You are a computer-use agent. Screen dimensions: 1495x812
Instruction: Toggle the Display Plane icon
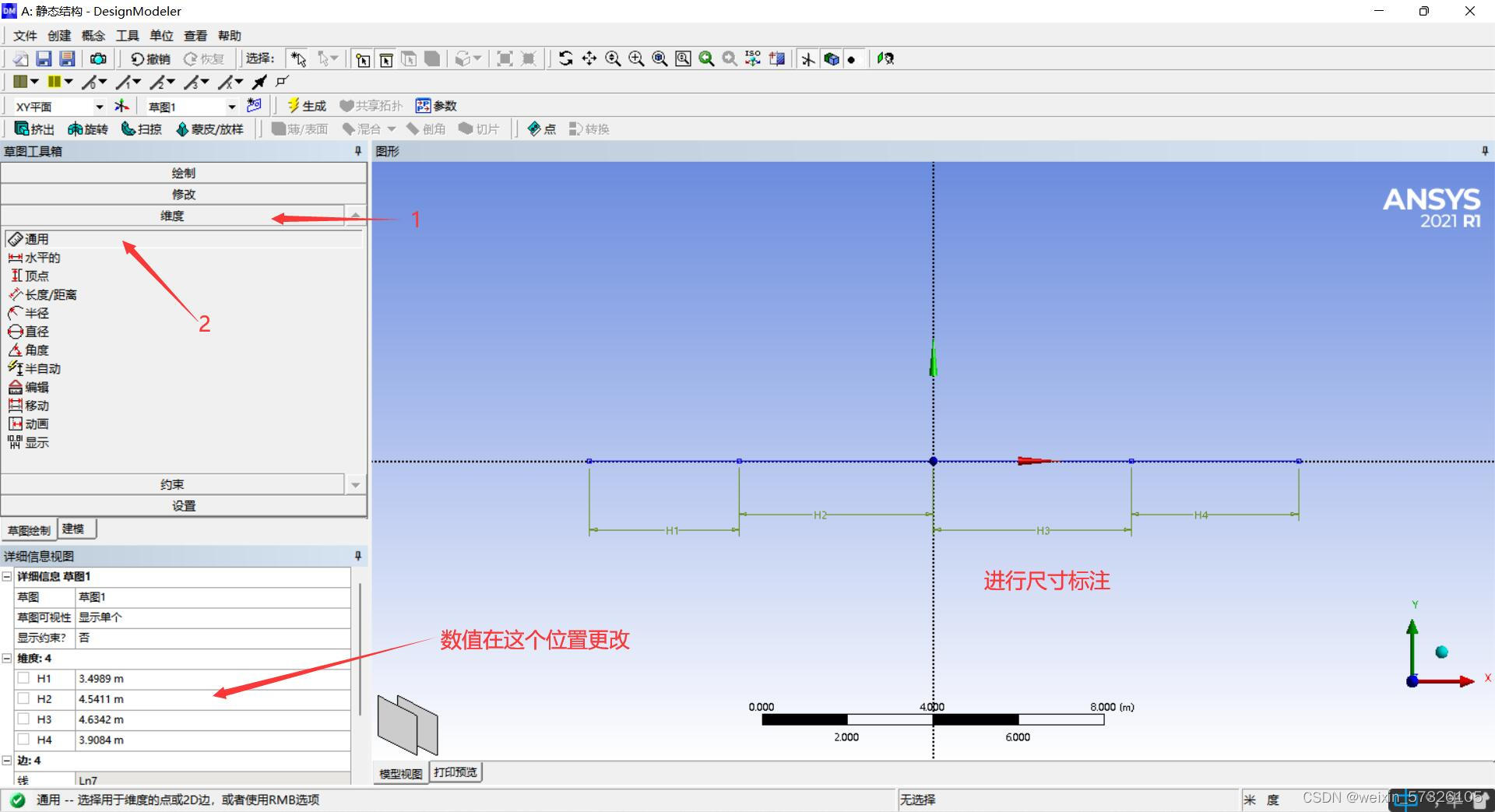pos(808,59)
